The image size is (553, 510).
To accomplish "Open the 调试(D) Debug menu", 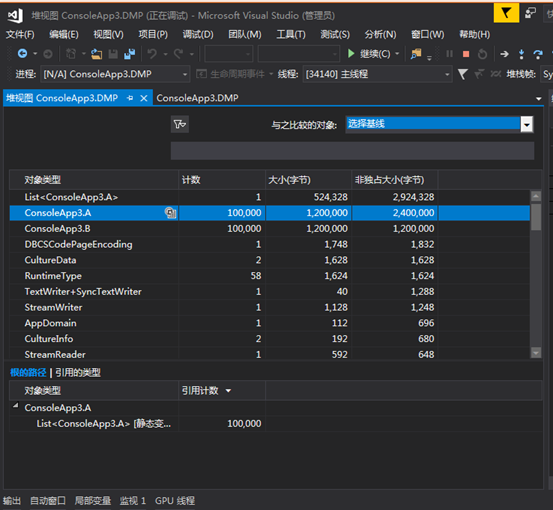I will coord(198,34).
